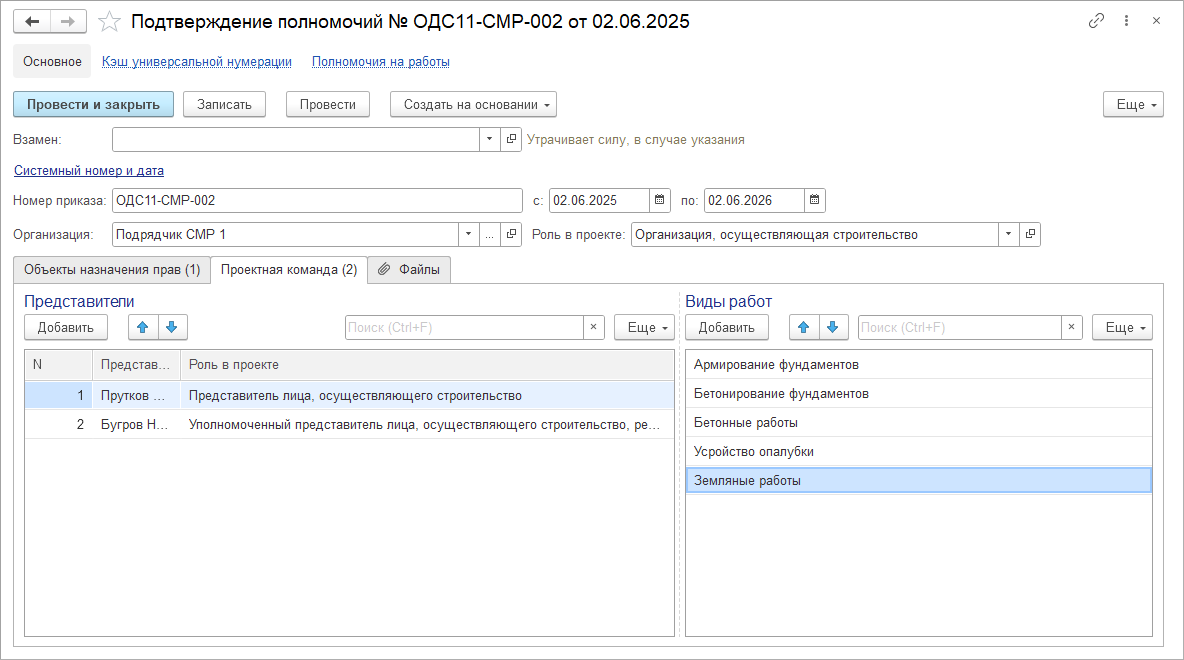Expand the Роль в проекте dropdown
The image size is (1184, 660).
pos(1008,234)
